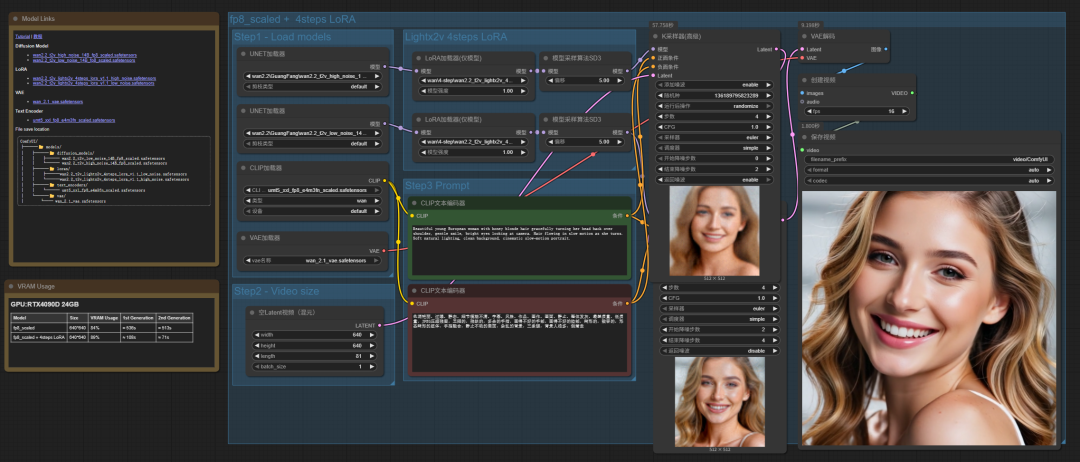Click the pink LATENT output port on 空Latent视频
This screenshot has width=1080, height=462.
380,325
